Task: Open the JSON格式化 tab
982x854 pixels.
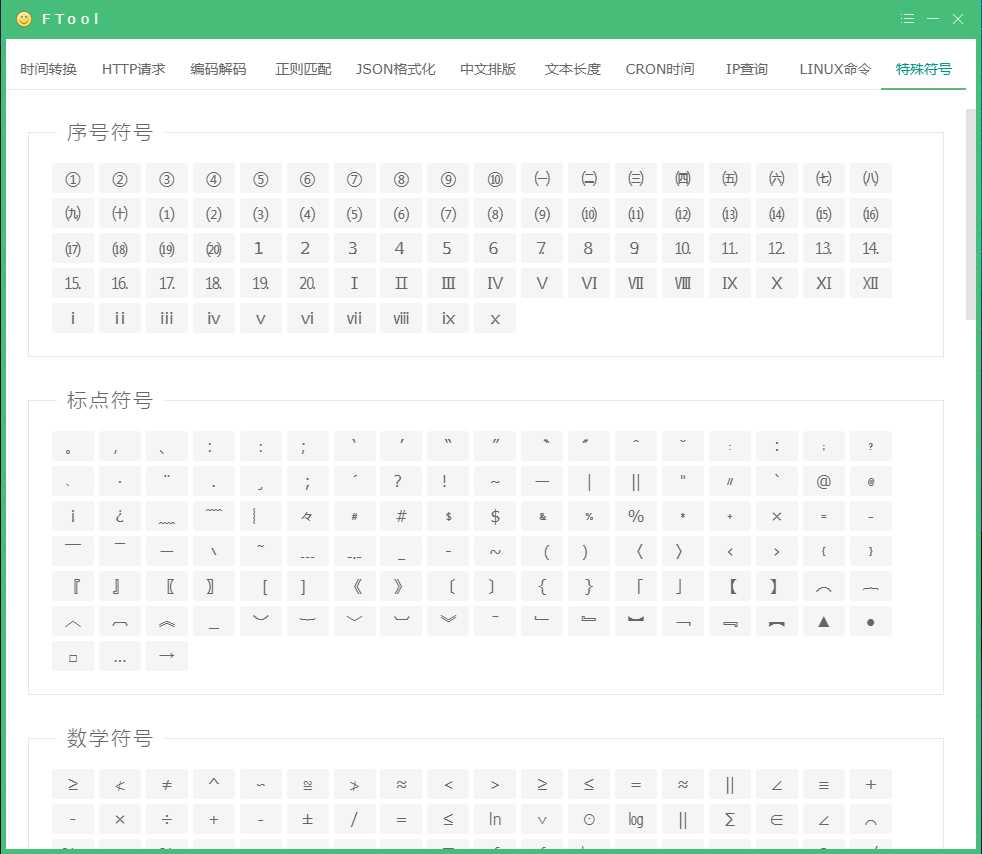Action: 395,69
